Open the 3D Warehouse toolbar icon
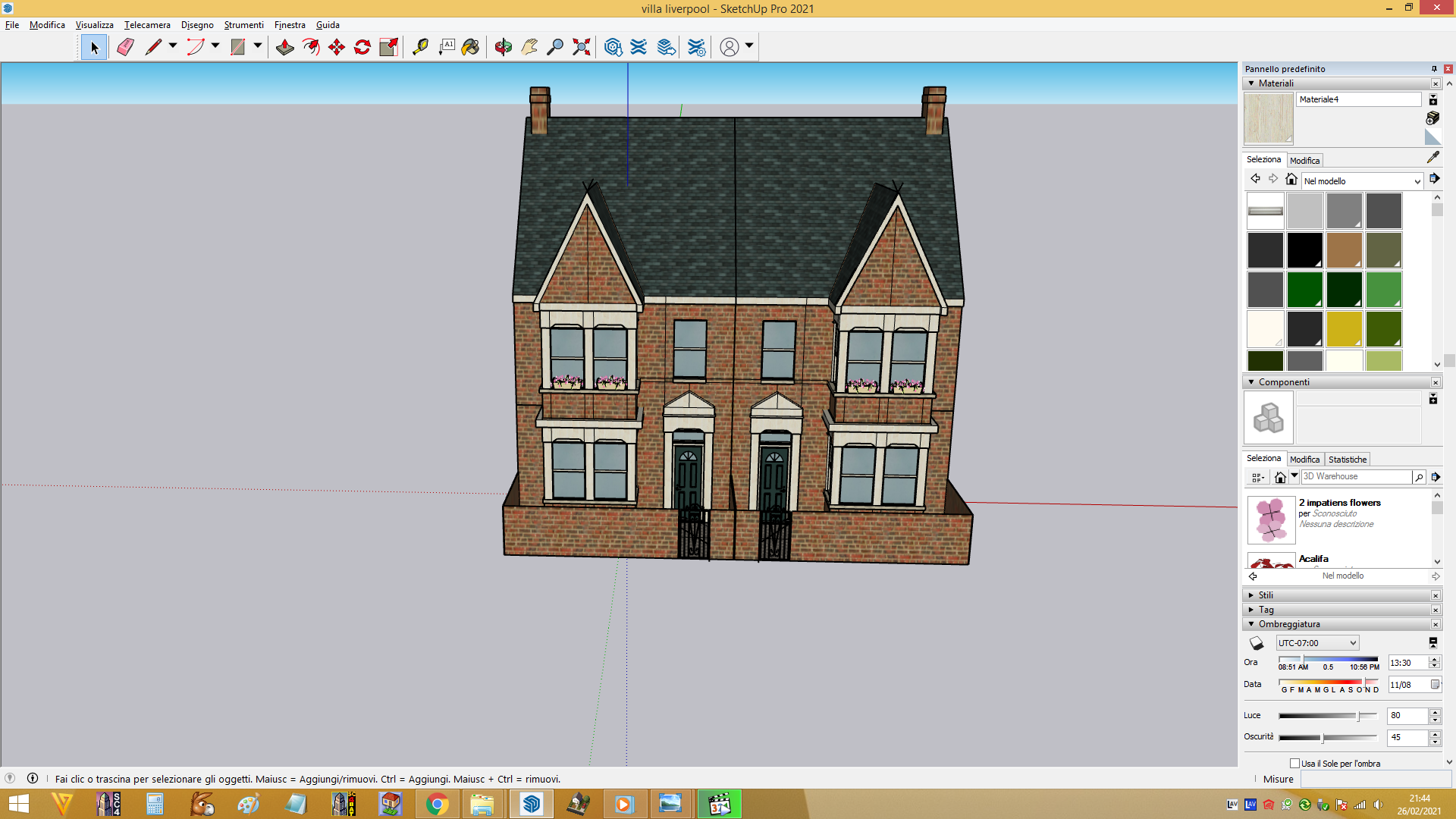This screenshot has width=1456, height=819. 613,47
